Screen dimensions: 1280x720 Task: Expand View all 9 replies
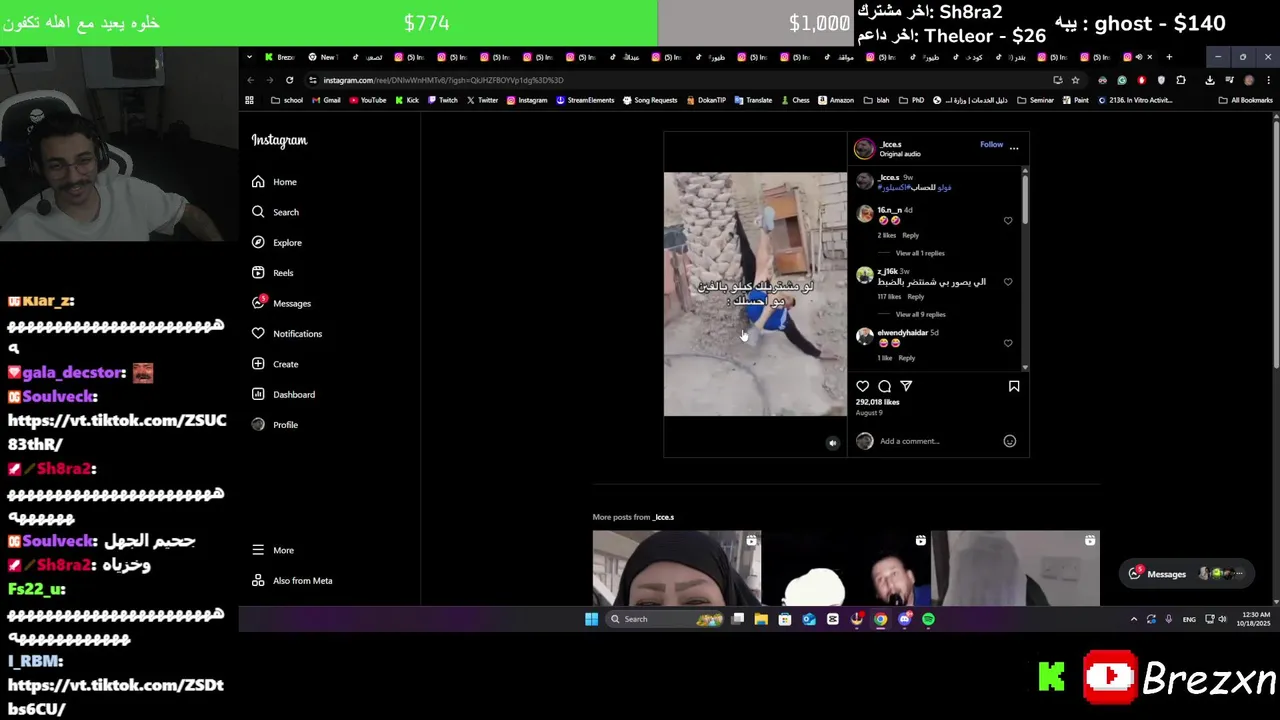pos(920,314)
